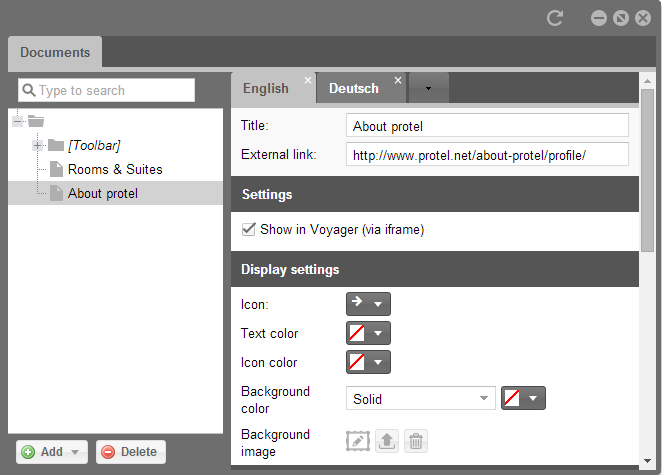Image resolution: width=662 pixels, height=475 pixels.
Task: Open the Documents tab
Action: point(55,52)
